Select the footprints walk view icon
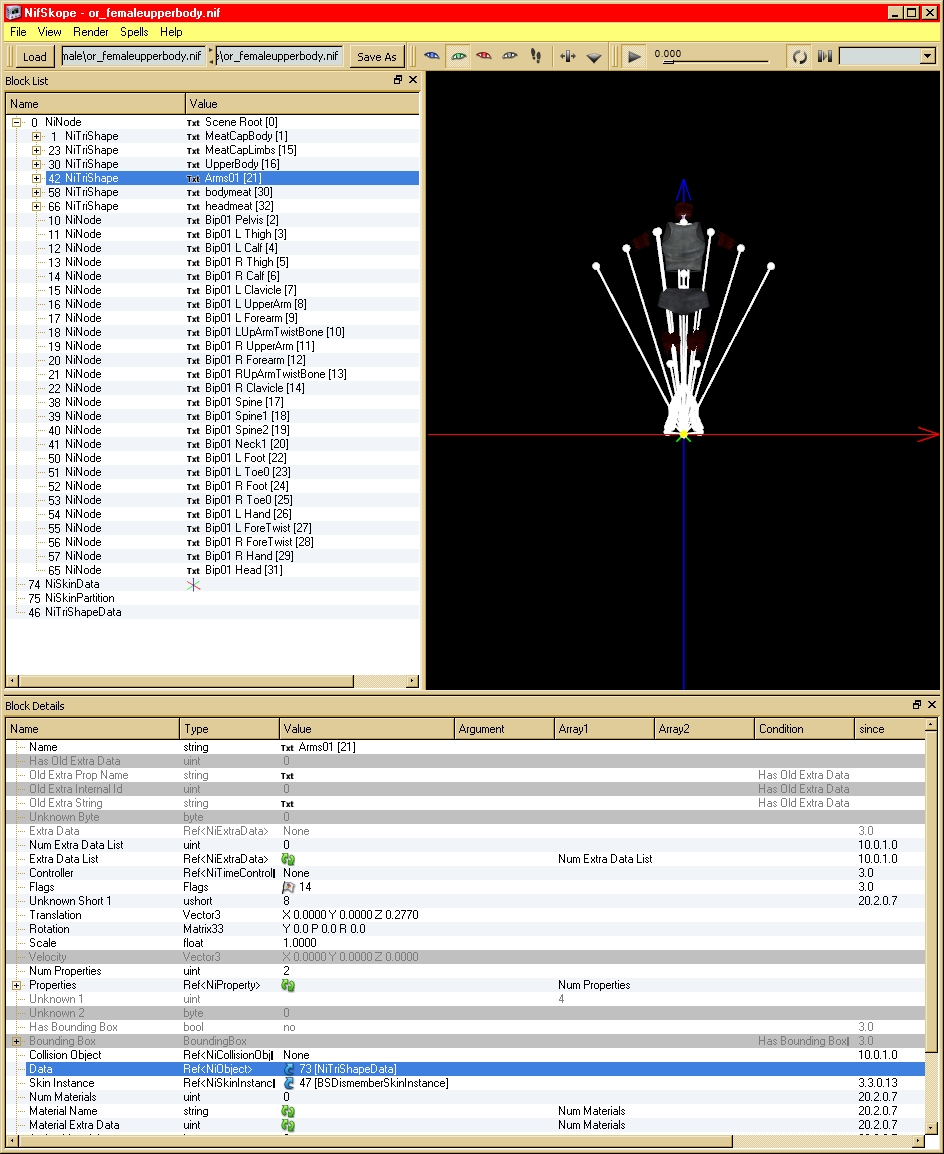944x1154 pixels. coord(536,56)
